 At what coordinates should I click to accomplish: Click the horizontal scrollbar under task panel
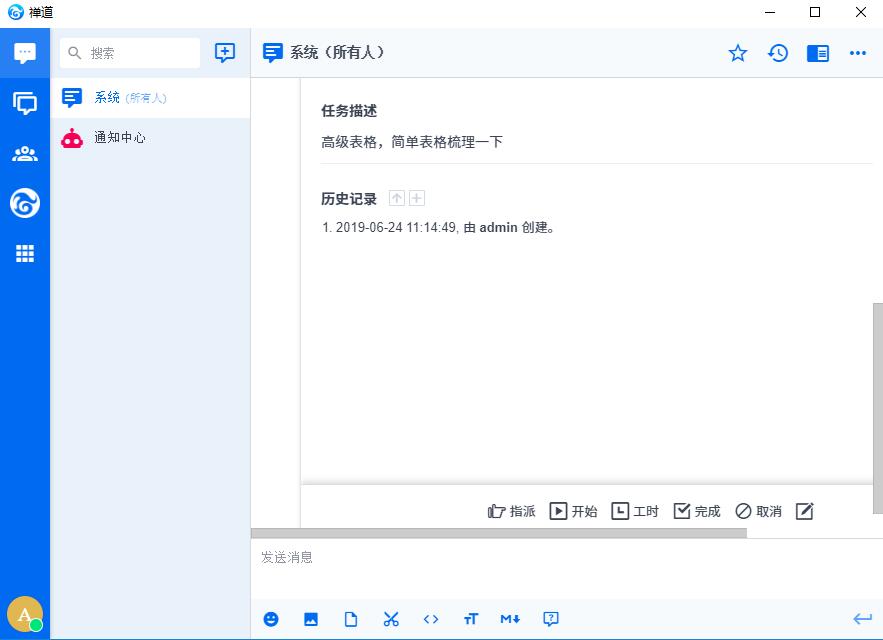pyautogui.click(x=498, y=533)
